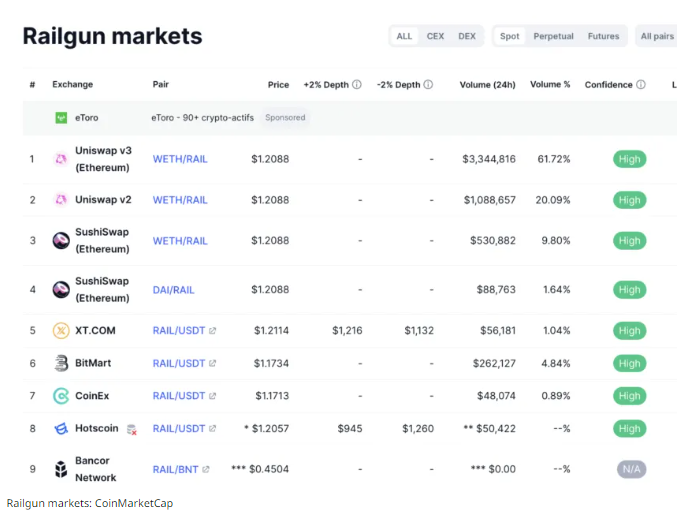The height and width of the screenshot is (510, 699).
Task: Sort the table by Volume (24h) header
Action: (x=487, y=85)
